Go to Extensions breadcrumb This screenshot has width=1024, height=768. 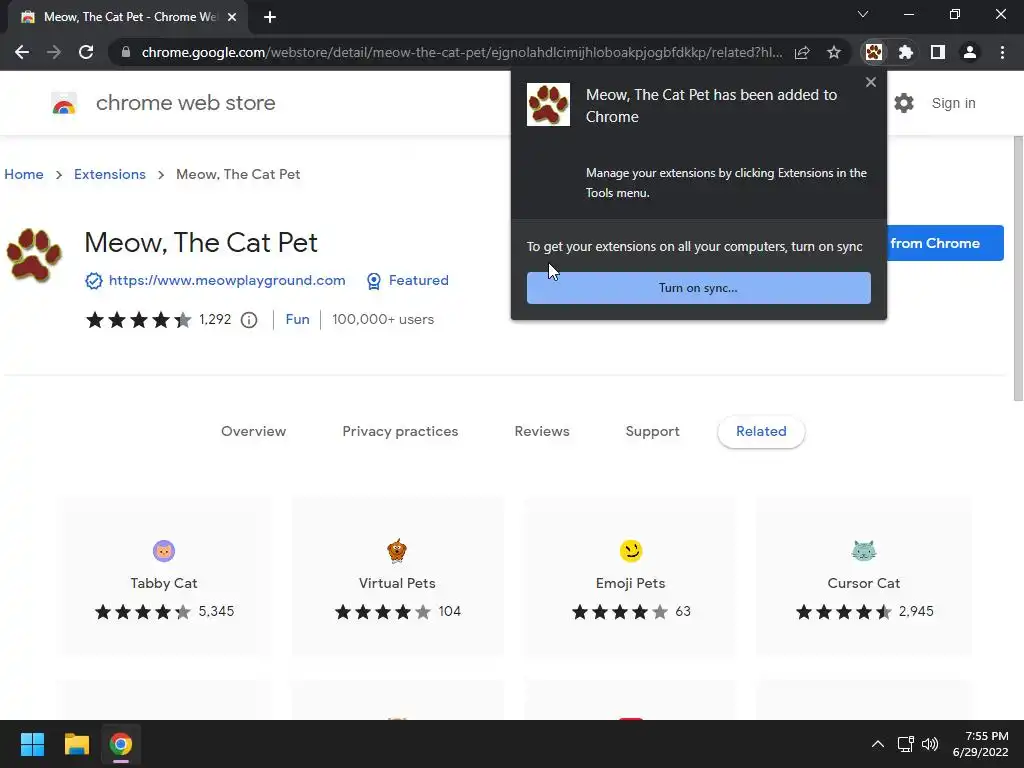coord(110,174)
